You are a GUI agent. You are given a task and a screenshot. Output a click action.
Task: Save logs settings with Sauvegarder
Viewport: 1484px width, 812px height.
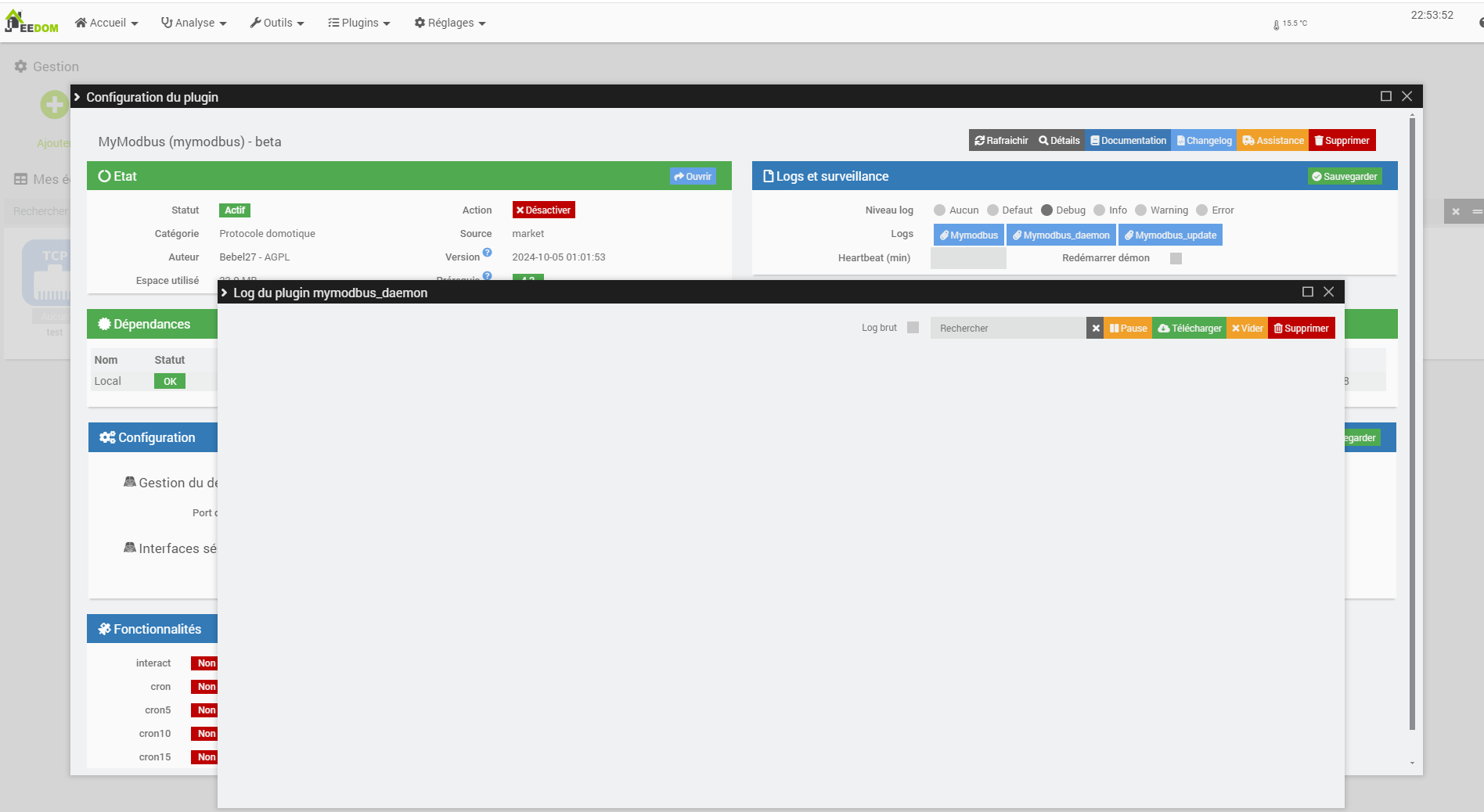pos(1345,177)
